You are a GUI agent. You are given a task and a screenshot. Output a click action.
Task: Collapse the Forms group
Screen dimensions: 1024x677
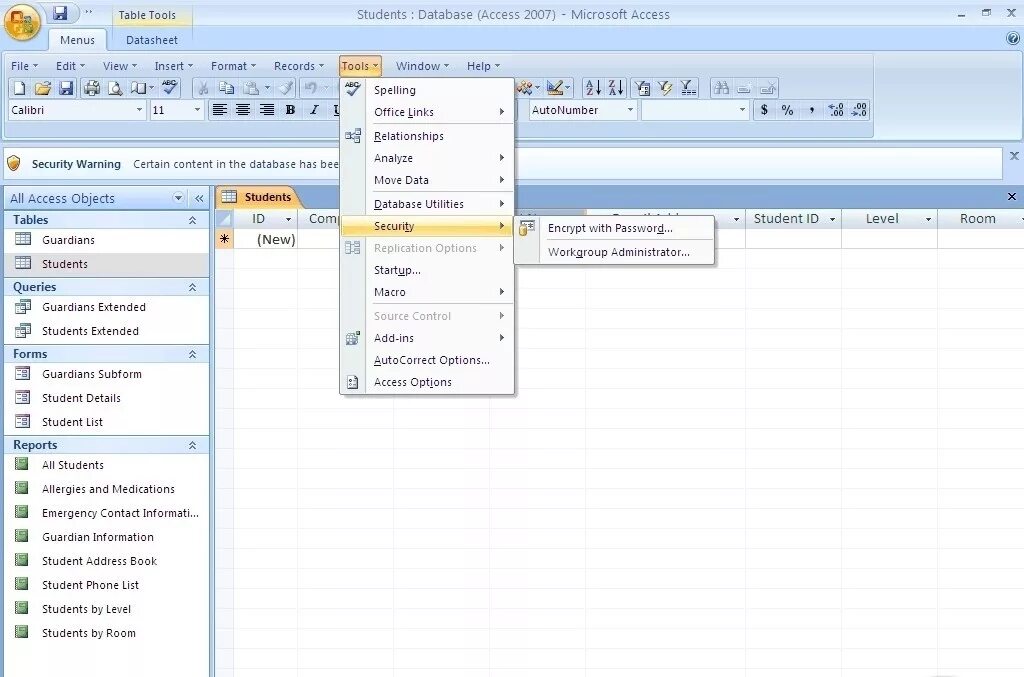(192, 354)
